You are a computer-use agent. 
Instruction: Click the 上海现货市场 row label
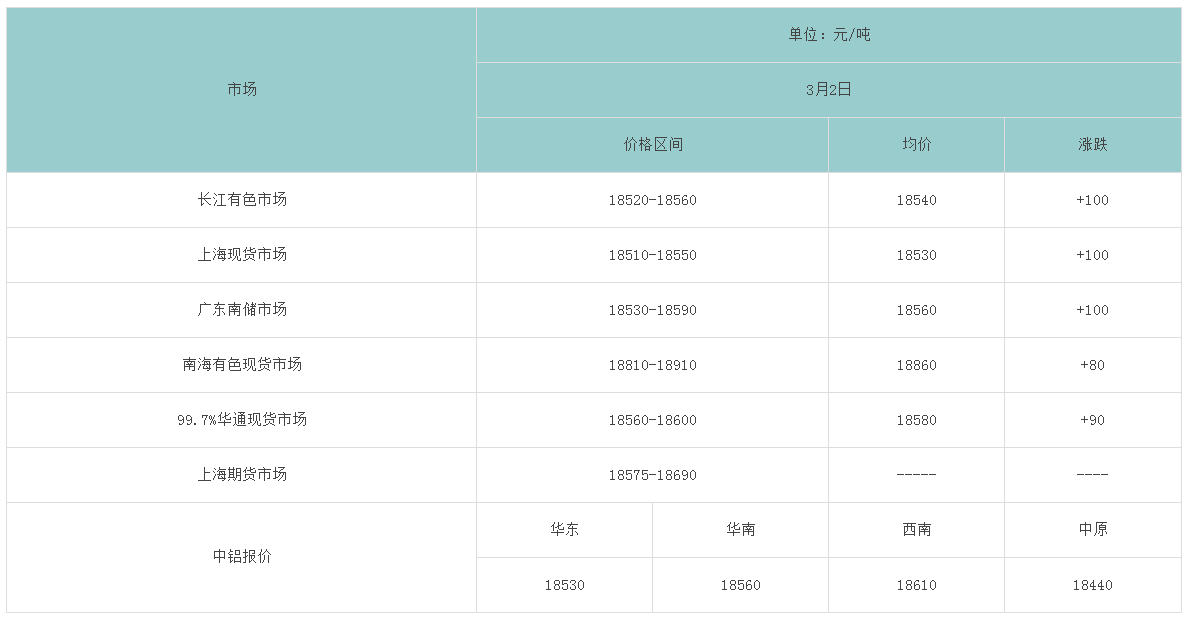point(242,255)
